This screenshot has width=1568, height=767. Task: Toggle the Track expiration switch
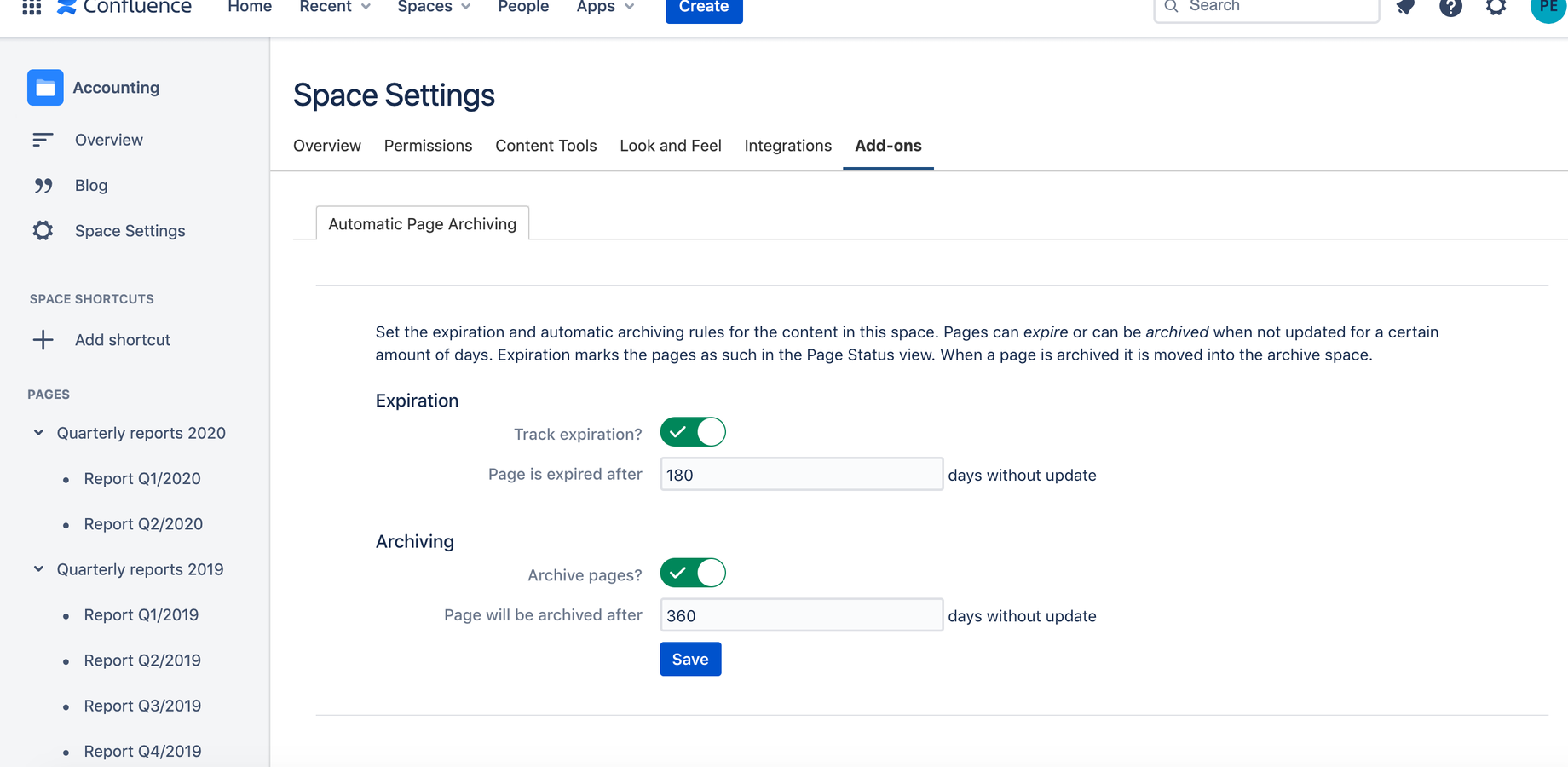[x=693, y=432]
